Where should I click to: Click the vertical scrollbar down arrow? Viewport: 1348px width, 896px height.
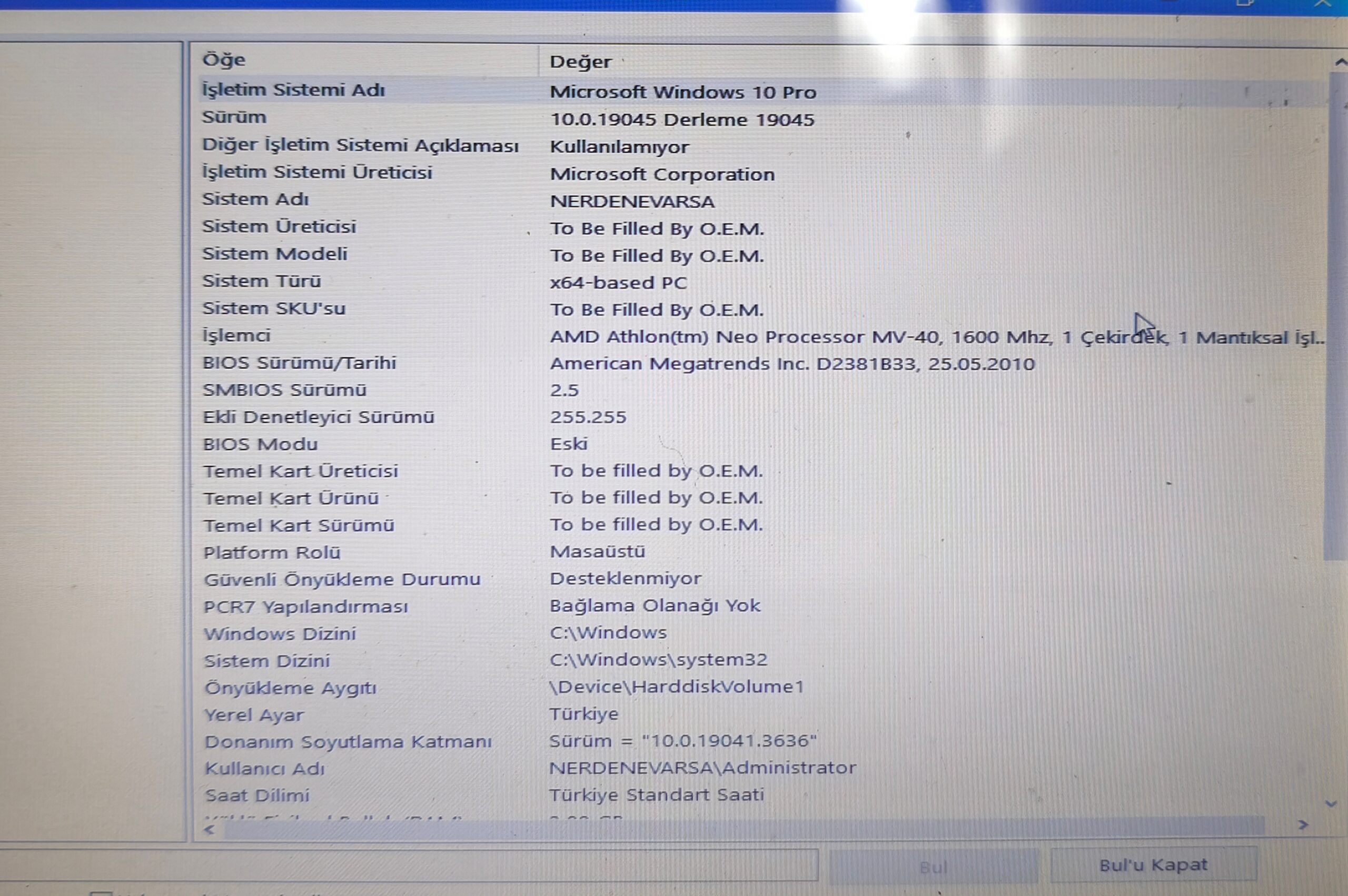click(x=1331, y=804)
